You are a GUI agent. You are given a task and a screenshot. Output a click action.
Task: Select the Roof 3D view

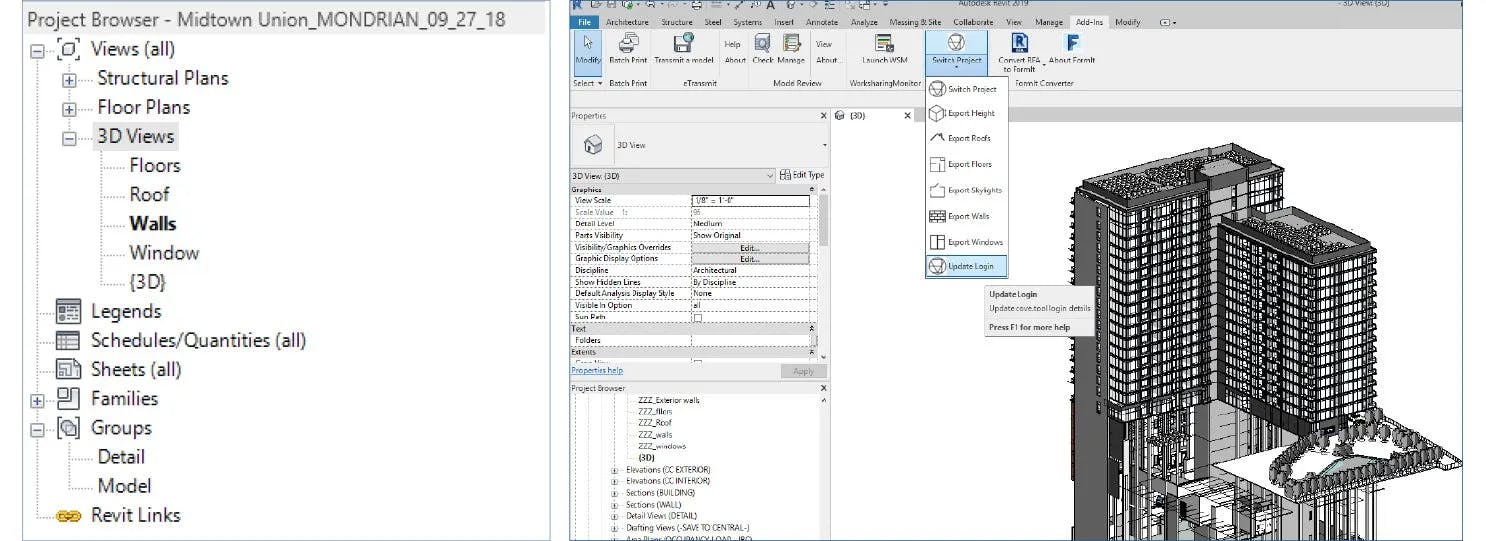point(149,195)
